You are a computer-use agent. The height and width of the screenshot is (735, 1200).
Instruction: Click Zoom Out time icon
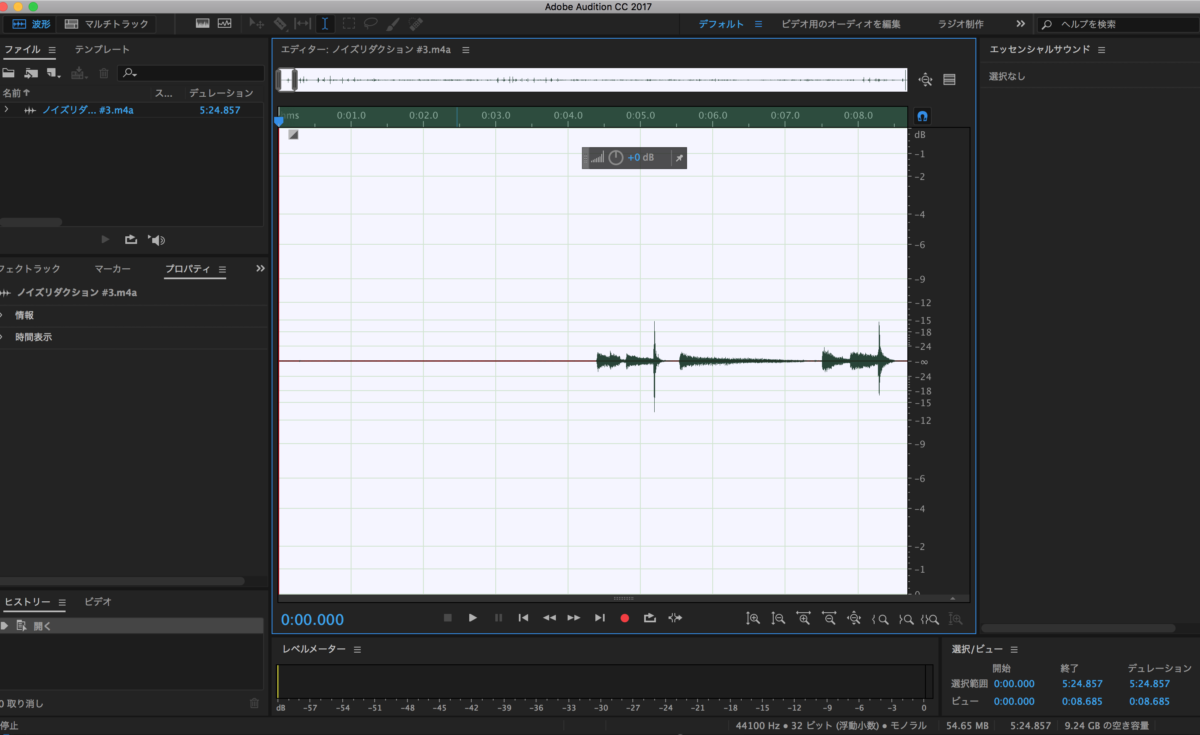829,619
